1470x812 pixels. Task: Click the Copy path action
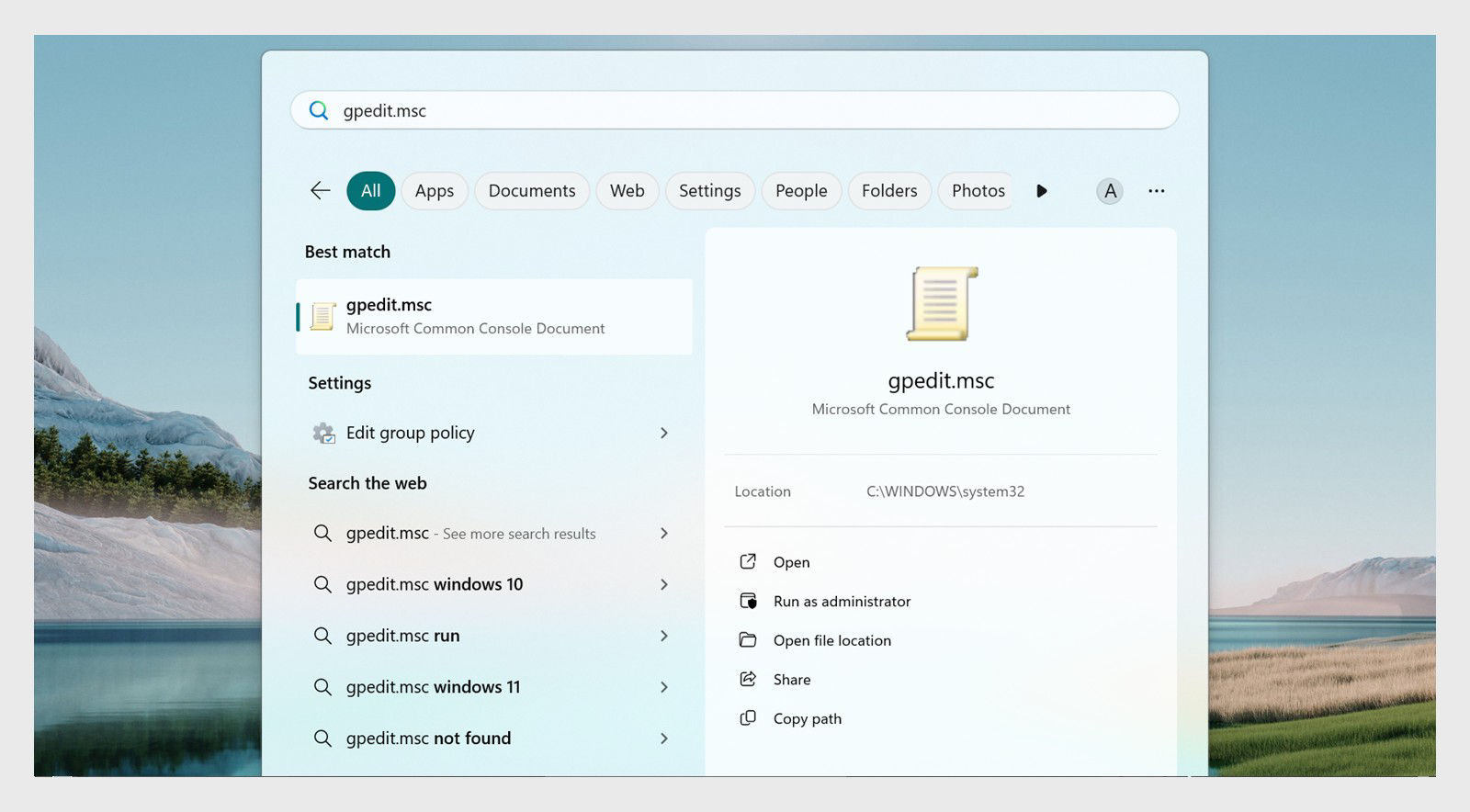pos(808,719)
